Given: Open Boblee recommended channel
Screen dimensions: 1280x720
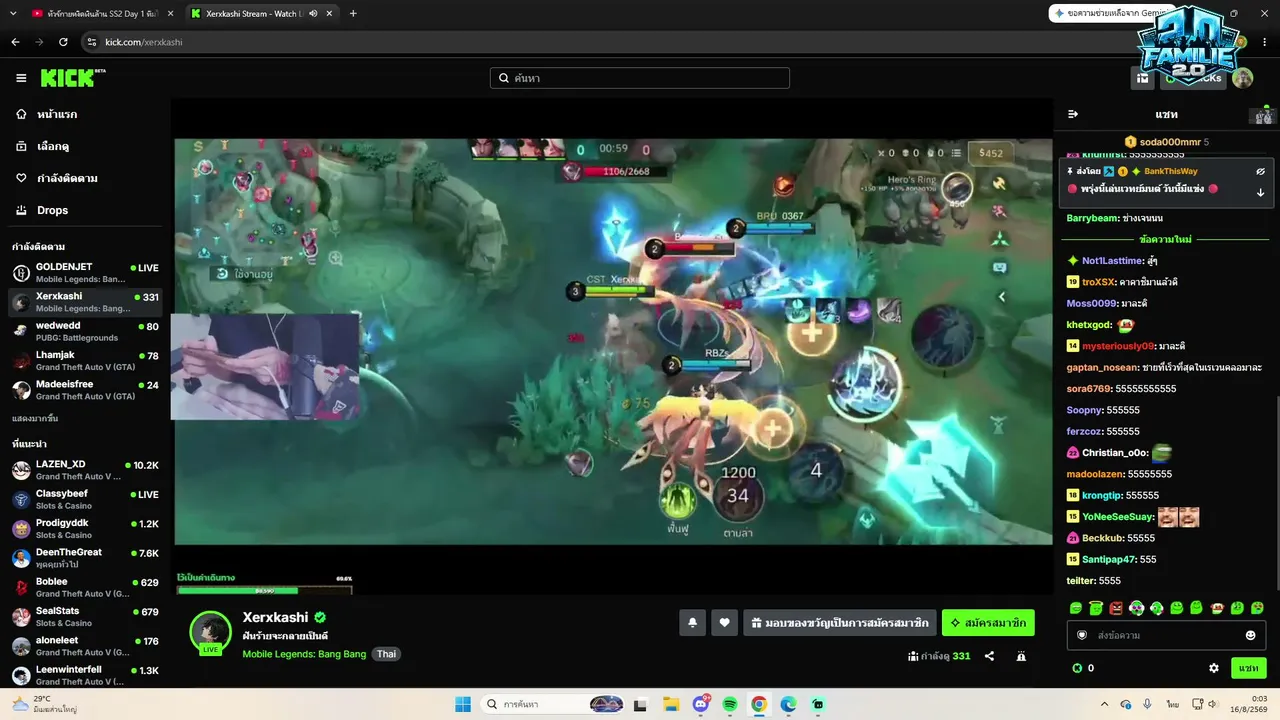Looking at the screenshot, I should click(85, 587).
